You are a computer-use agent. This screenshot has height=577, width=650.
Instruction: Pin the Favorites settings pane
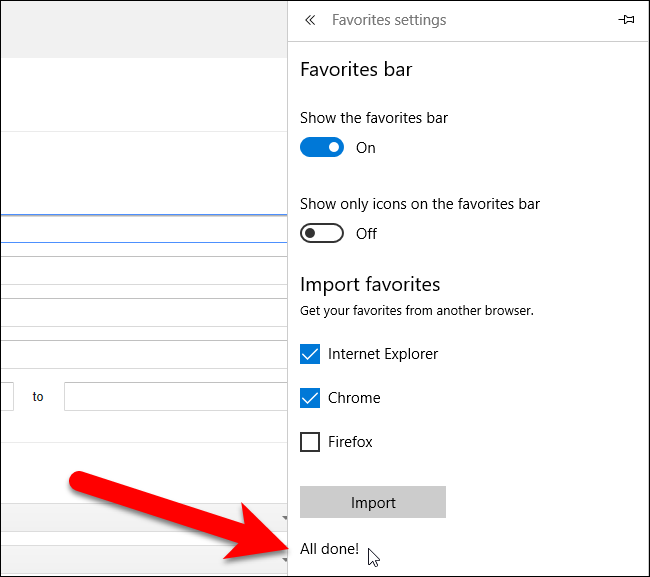627,20
